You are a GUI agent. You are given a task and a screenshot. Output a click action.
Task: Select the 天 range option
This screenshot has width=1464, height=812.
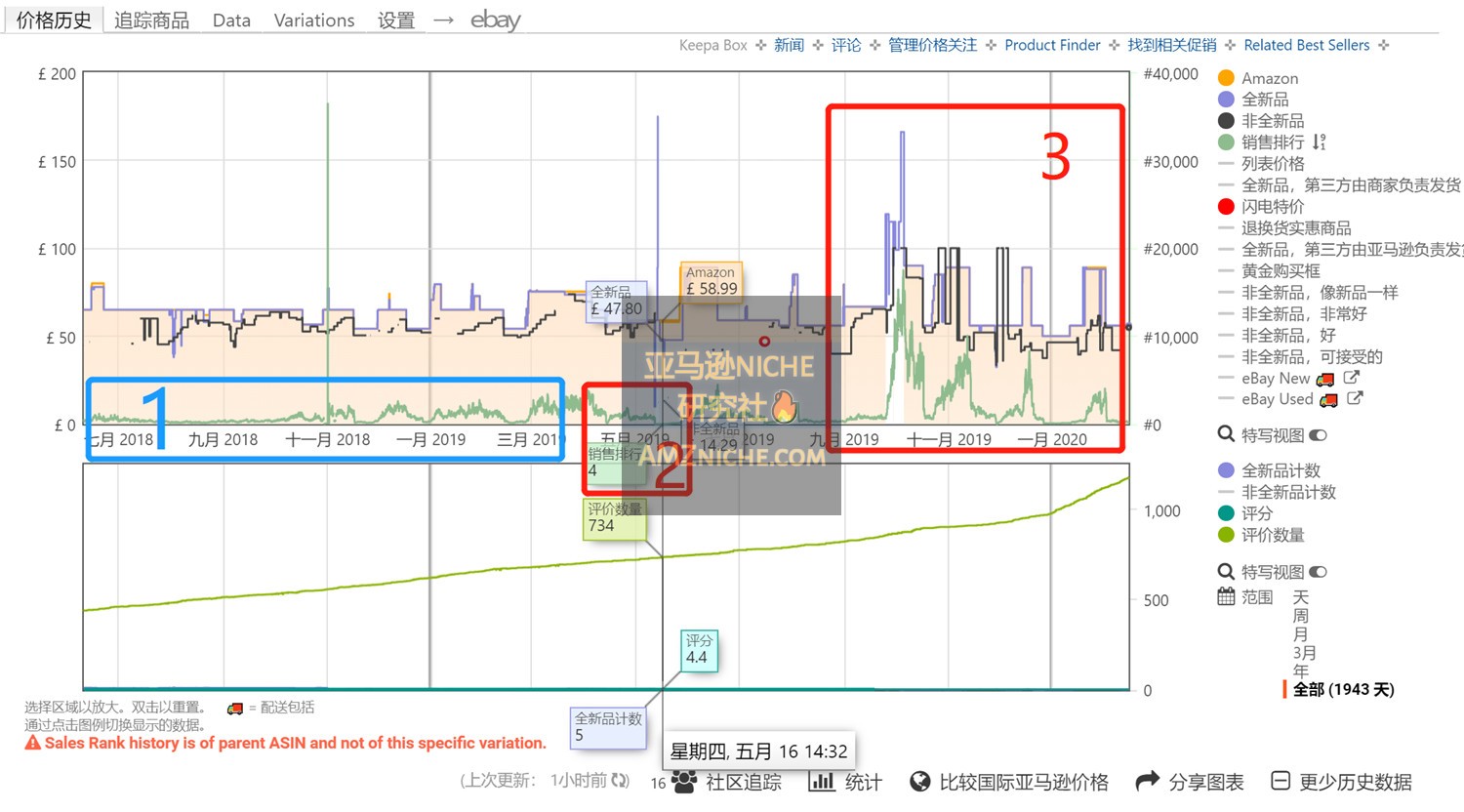pyautogui.click(x=1300, y=597)
